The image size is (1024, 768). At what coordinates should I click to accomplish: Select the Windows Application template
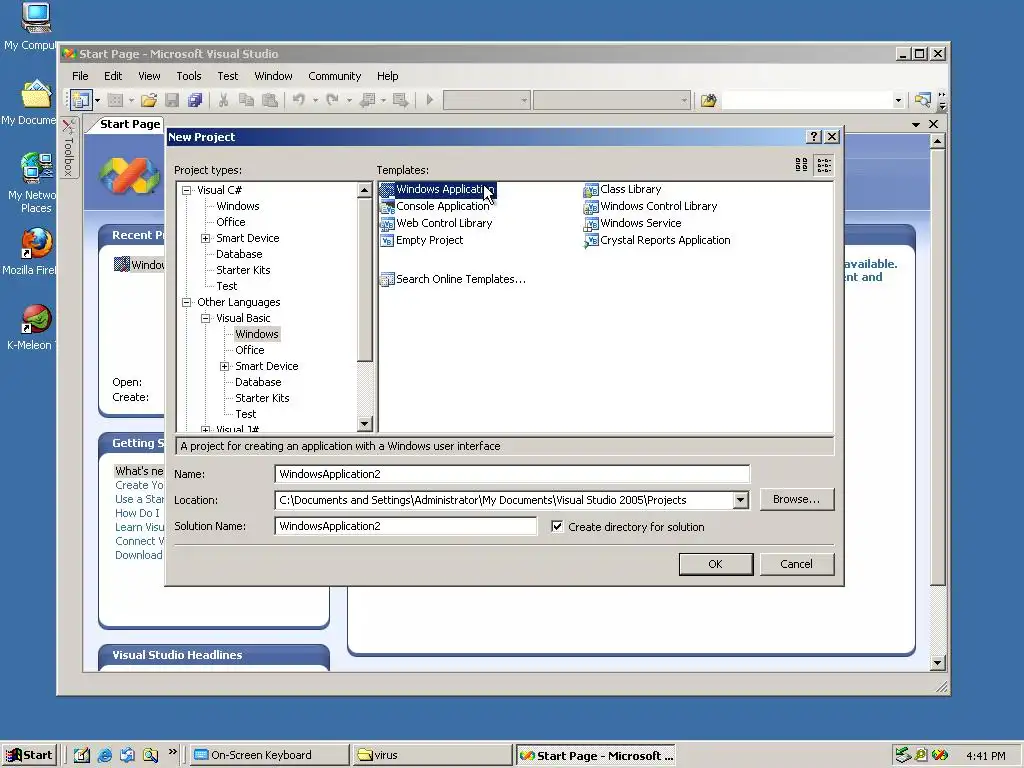(438, 189)
